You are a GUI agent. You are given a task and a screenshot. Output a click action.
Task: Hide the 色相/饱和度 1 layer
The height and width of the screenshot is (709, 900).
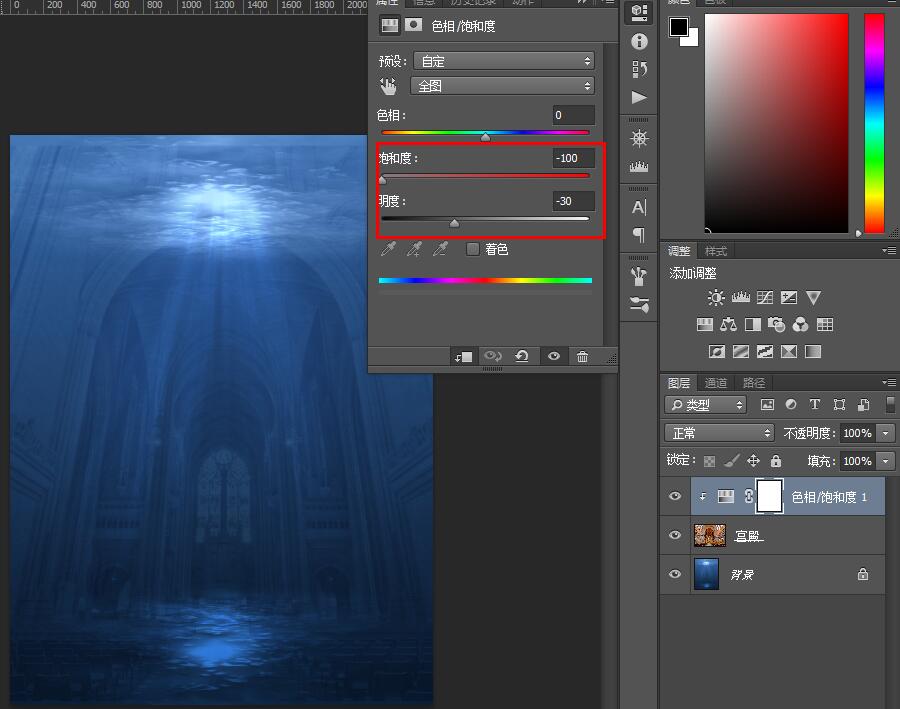coord(675,496)
